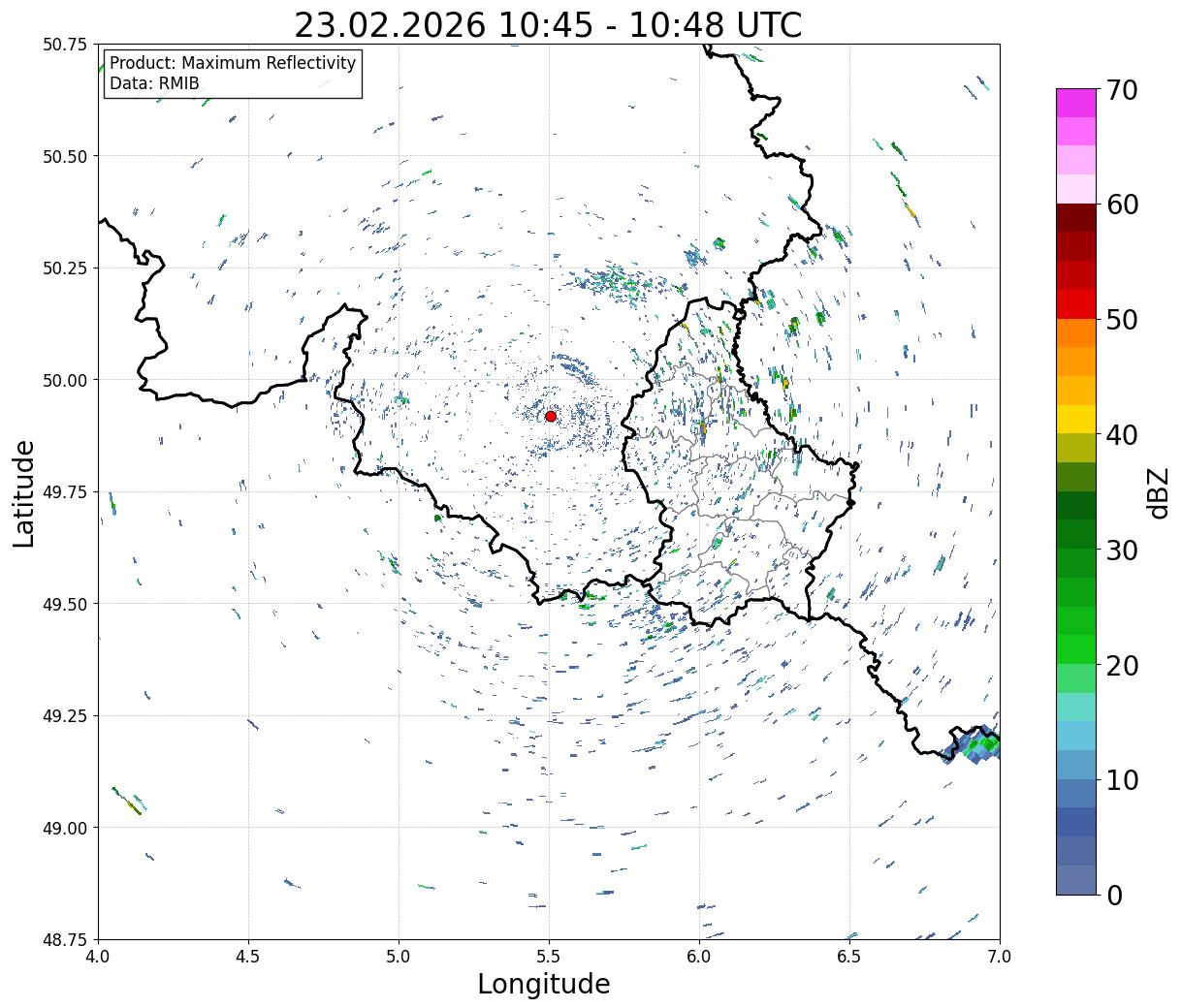Click the latitude tick label 50.00
Viewport: 1182px width, 1008px height.
pos(65,380)
